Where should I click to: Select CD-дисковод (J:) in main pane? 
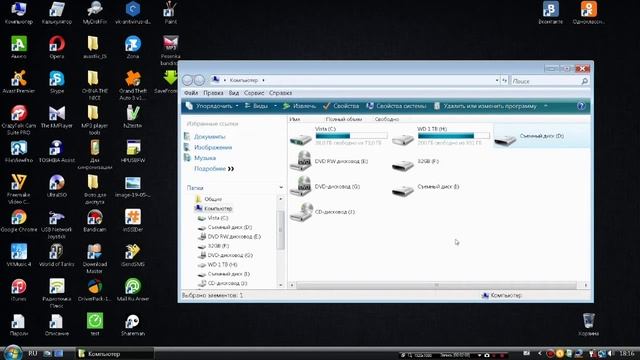point(323,212)
